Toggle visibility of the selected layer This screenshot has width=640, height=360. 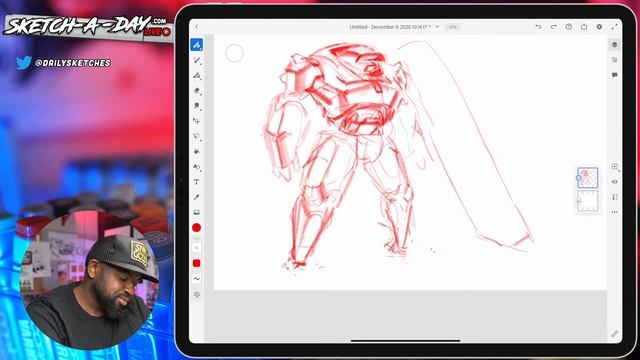(615, 182)
